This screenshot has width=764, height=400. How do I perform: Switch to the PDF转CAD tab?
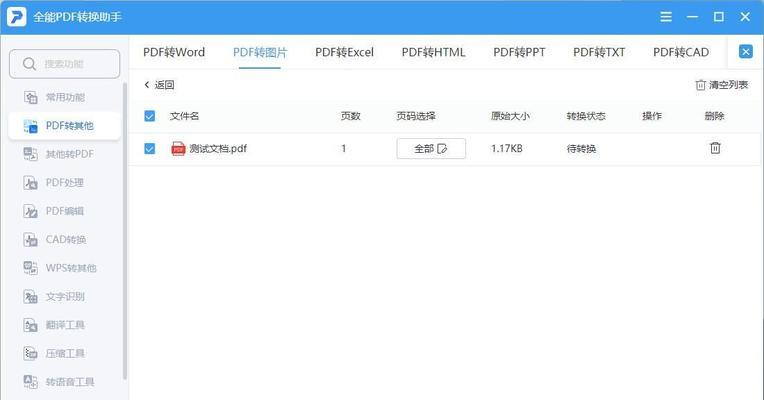click(x=681, y=52)
